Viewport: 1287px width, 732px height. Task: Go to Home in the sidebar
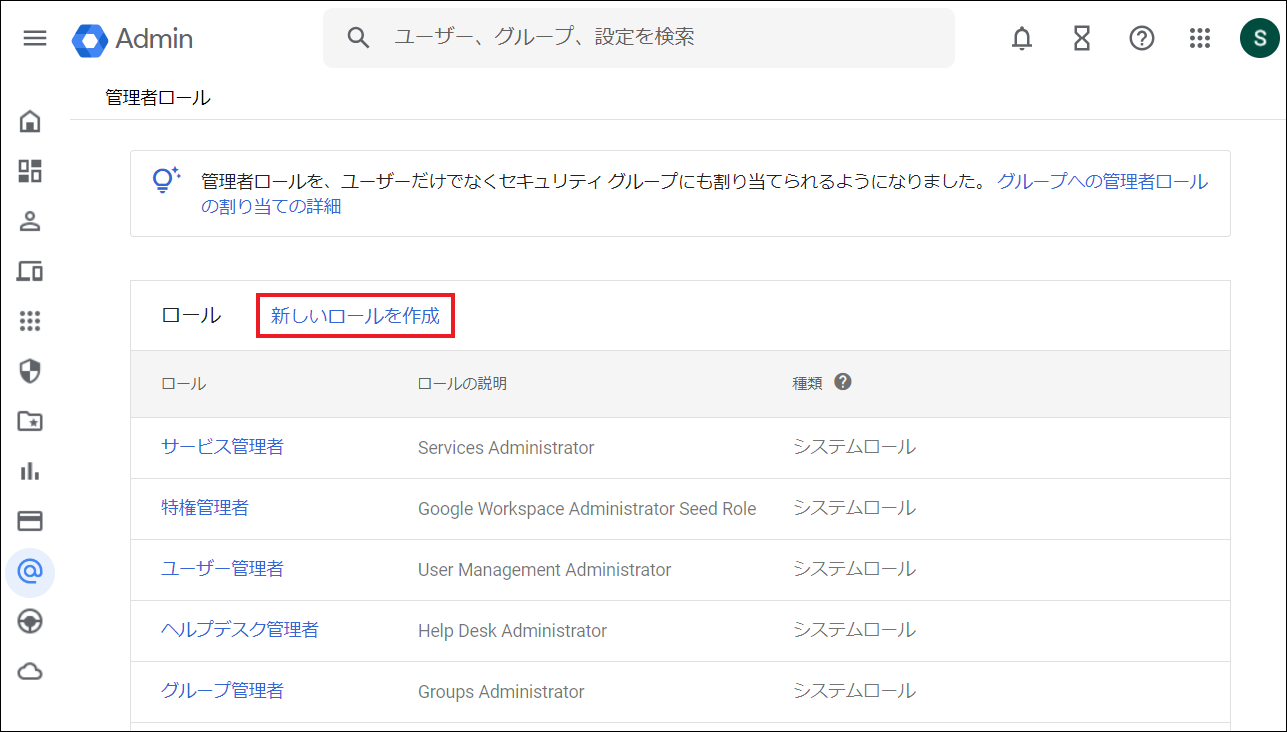tap(30, 122)
